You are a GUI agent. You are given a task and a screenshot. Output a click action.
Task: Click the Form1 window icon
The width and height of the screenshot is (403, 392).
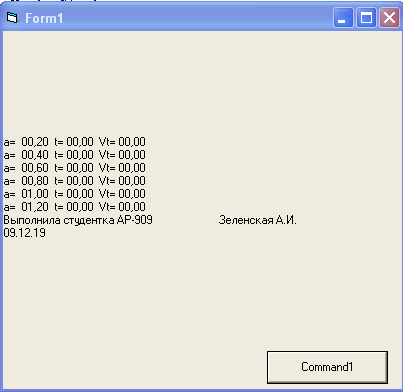(x=13, y=18)
